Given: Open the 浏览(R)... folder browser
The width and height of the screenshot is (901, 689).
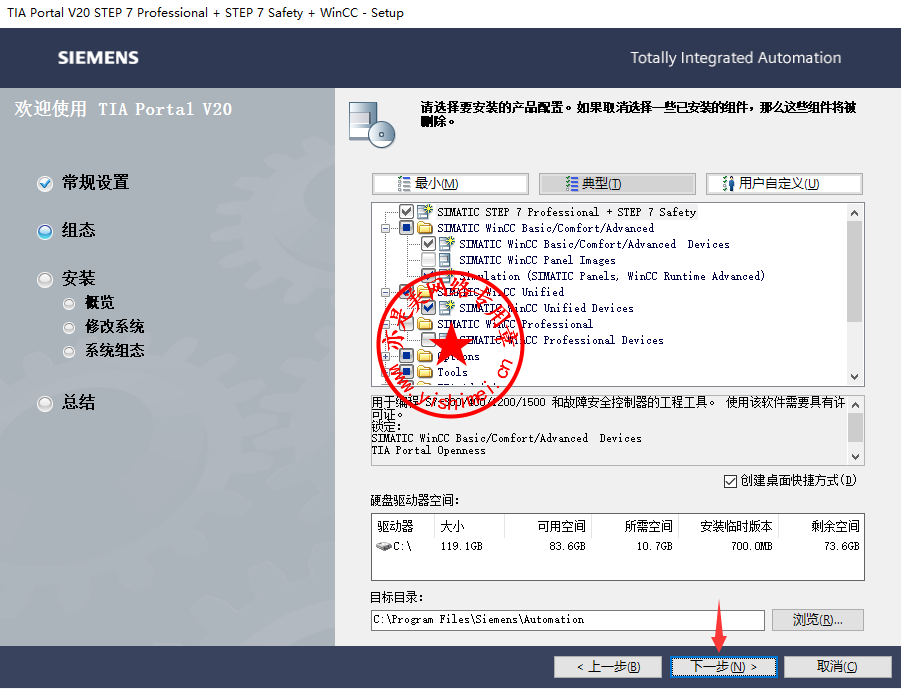Looking at the screenshot, I should 818,619.
